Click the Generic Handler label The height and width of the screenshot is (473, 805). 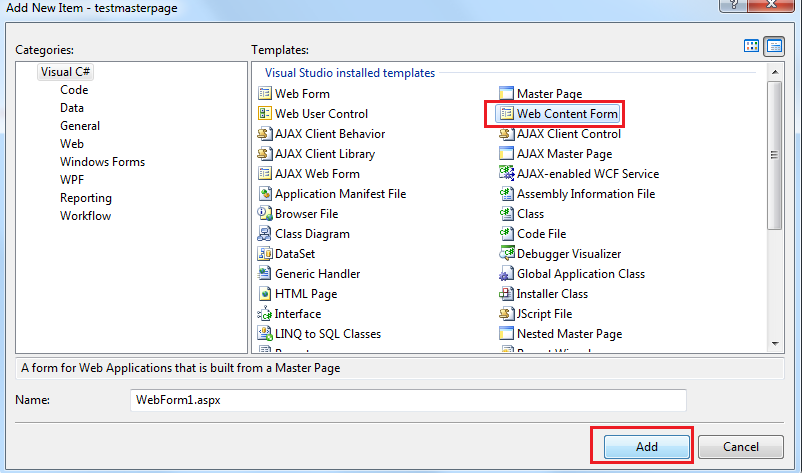tap(317, 274)
